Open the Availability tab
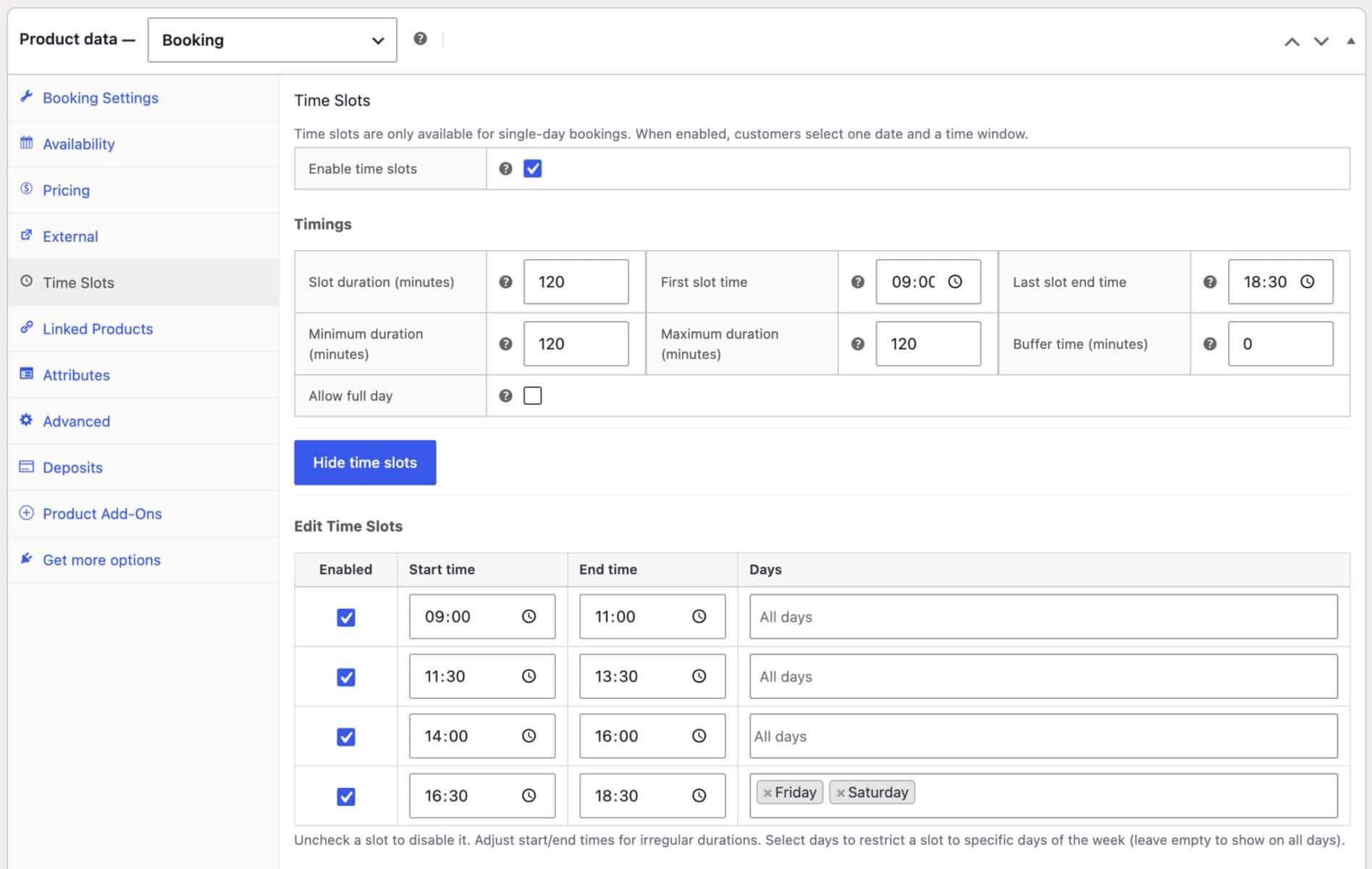Image resolution: width=1372 pixels, height=869 pixels. click(143, 144)
